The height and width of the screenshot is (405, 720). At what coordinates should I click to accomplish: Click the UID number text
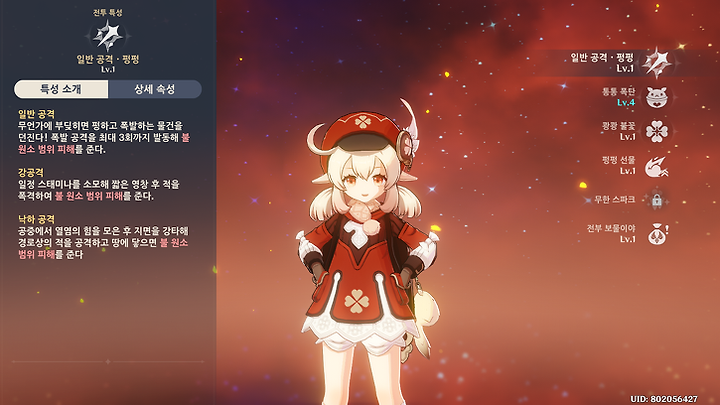coord(664,399)
